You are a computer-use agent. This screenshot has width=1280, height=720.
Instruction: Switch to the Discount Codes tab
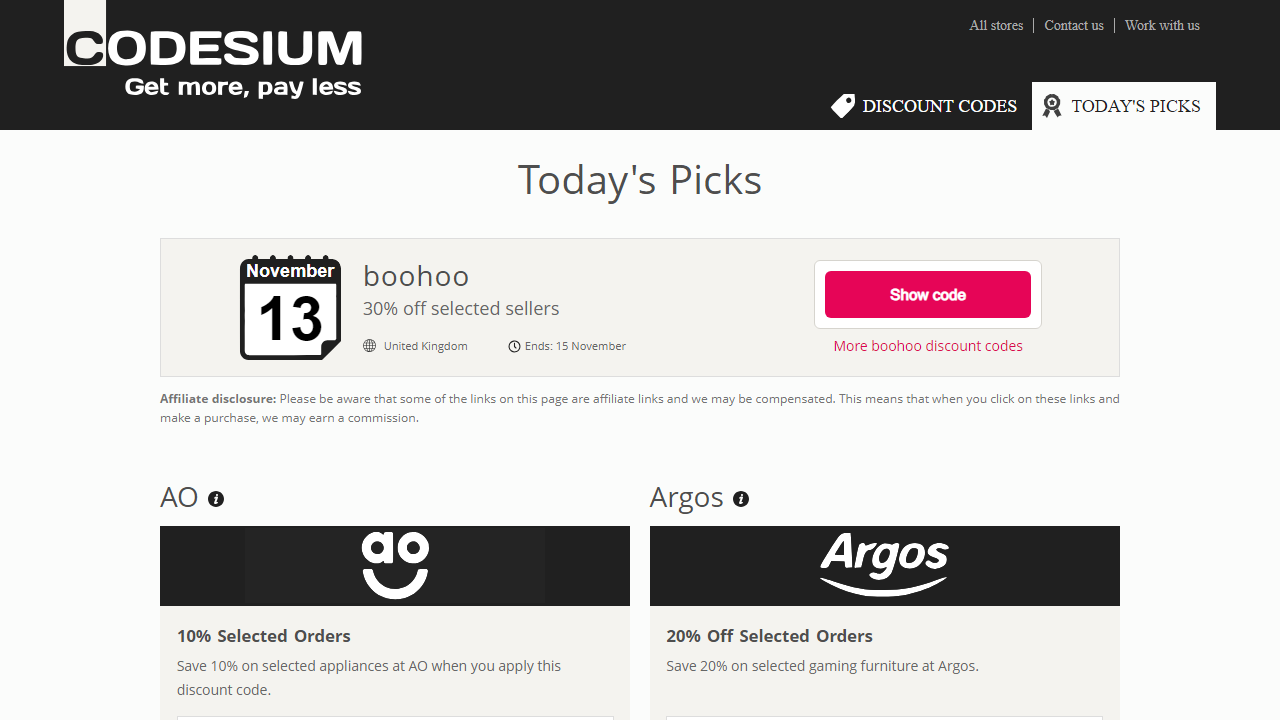(x=938, y=106)
